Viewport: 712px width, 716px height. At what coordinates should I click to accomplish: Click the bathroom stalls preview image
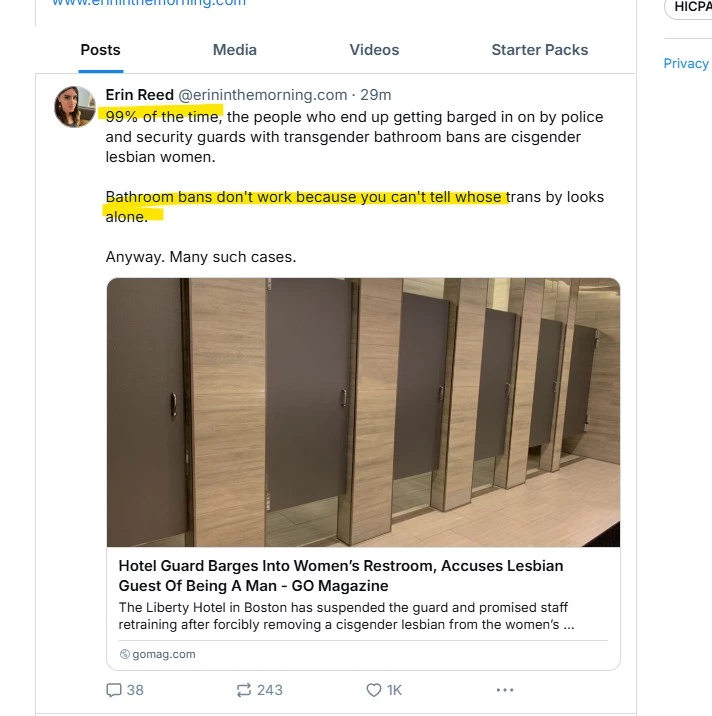363,412
